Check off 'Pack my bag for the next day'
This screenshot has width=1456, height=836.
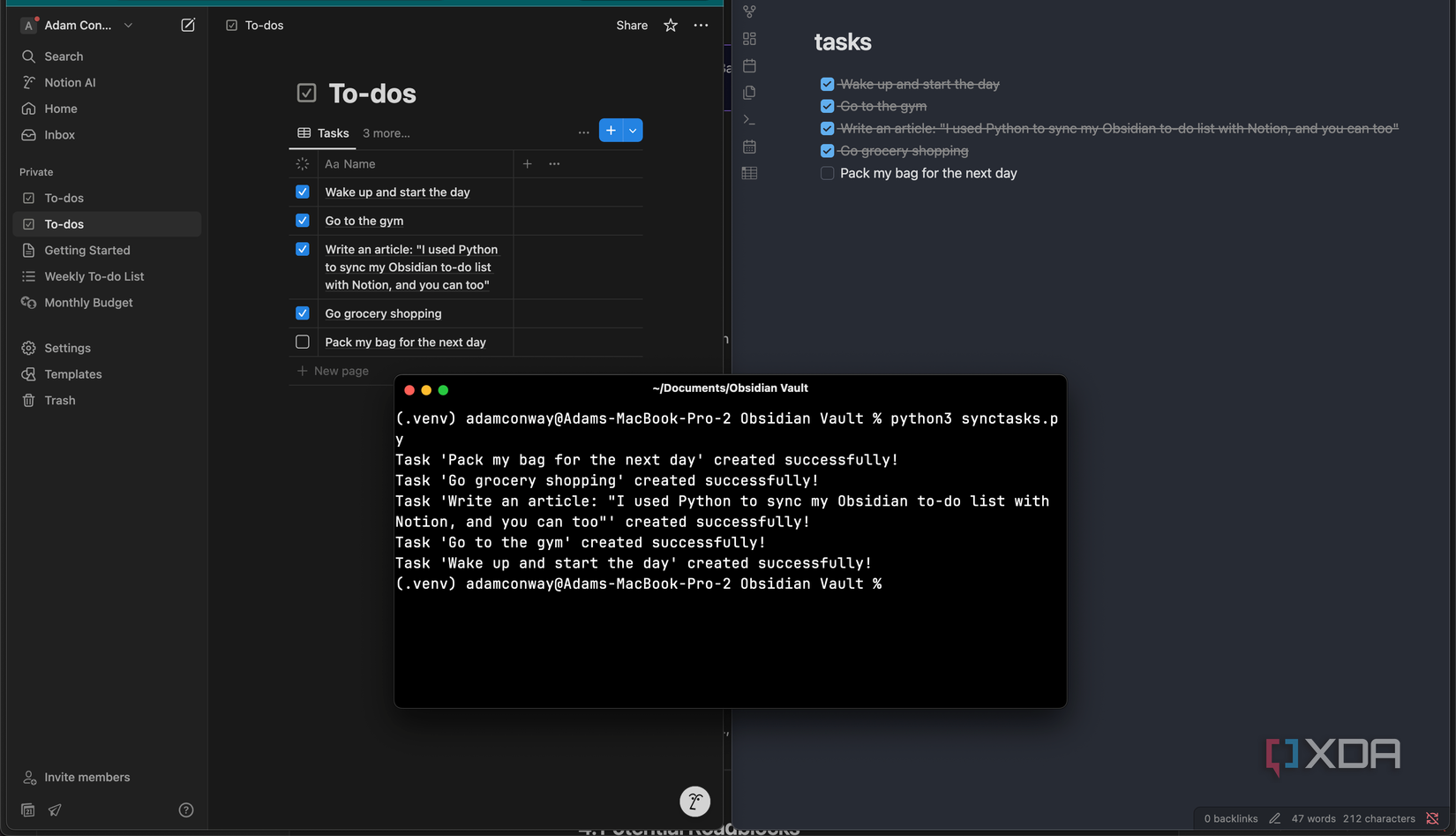[303, 342]
